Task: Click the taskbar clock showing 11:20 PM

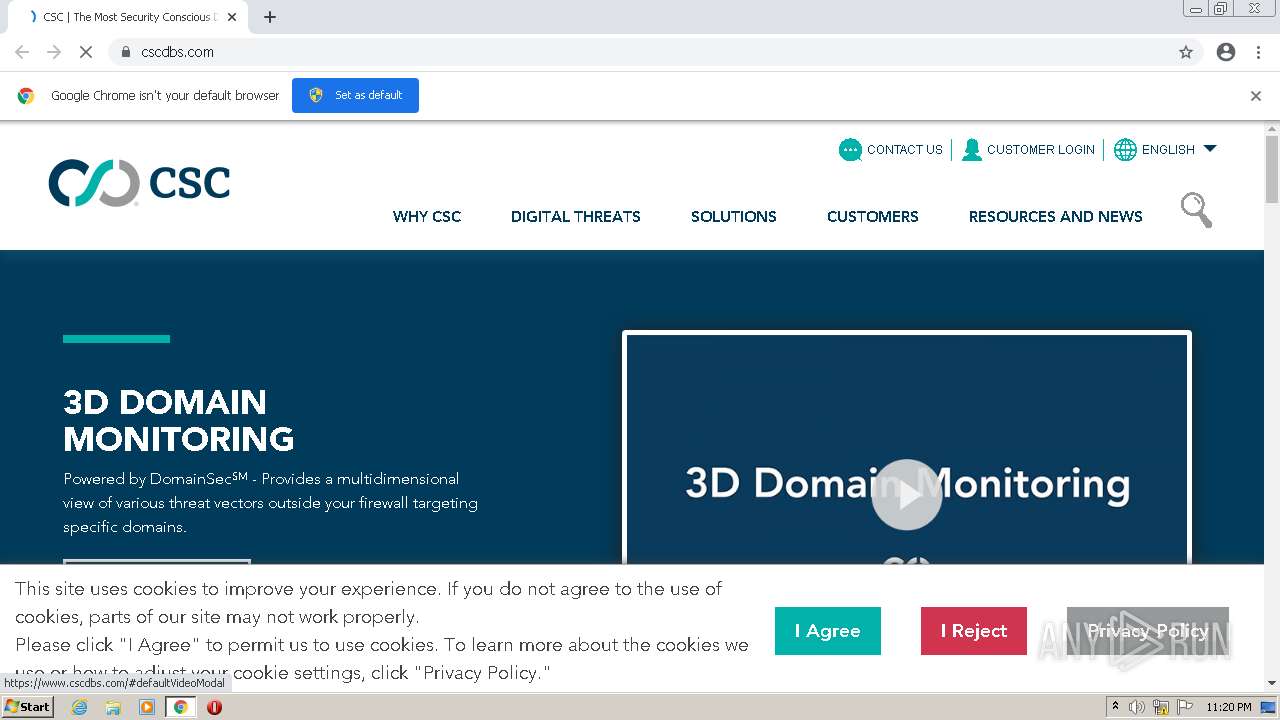Action: pyautogui.click(x=1229, y=707)
